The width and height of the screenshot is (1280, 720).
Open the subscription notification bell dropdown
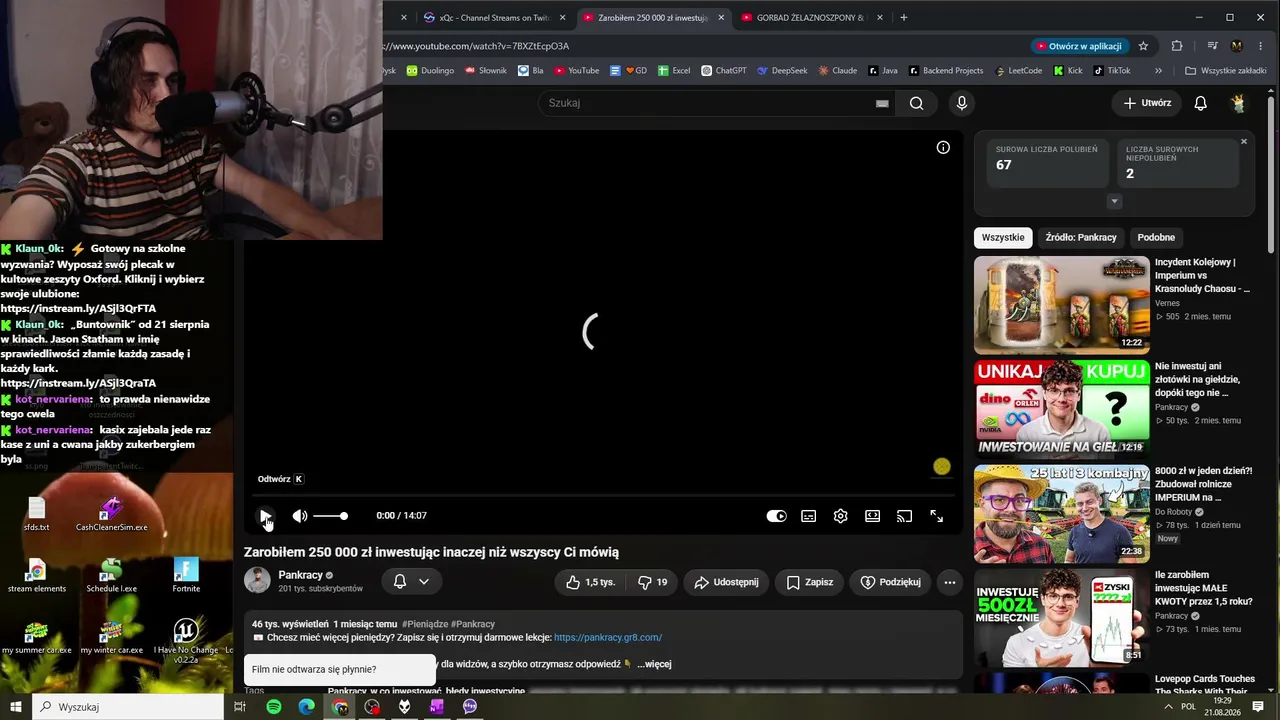(411, 581)
